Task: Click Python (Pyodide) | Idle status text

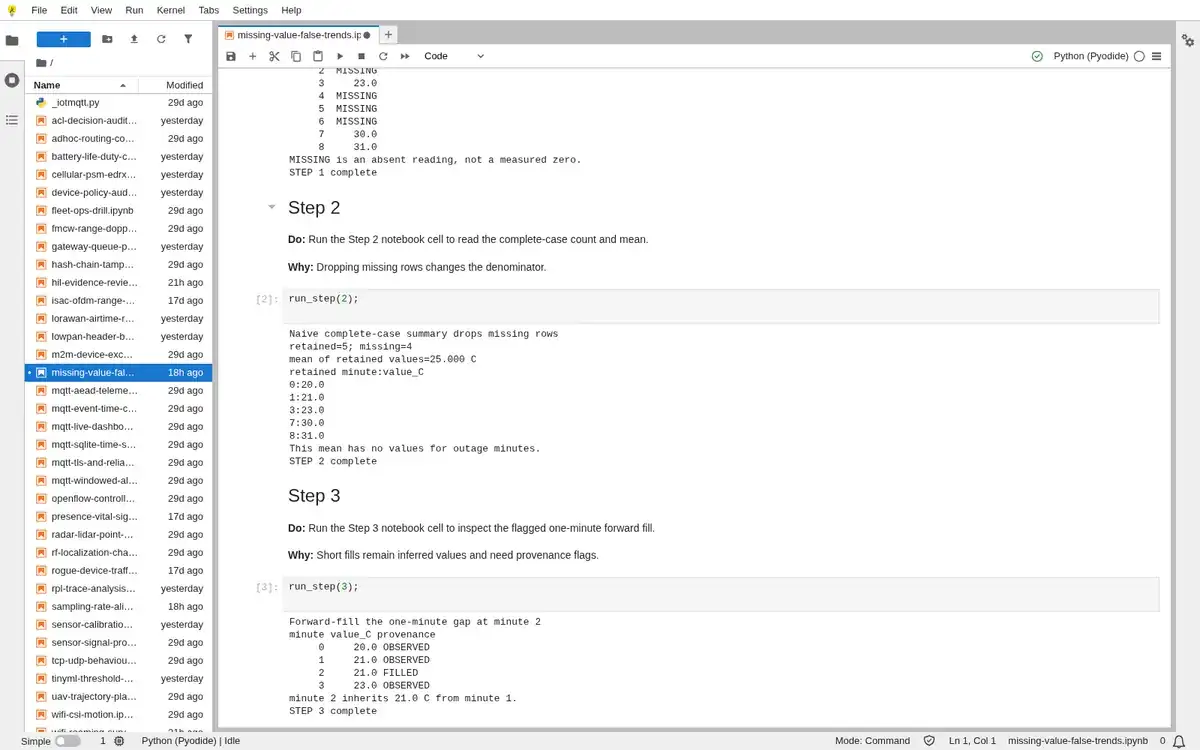Action: 191,741
